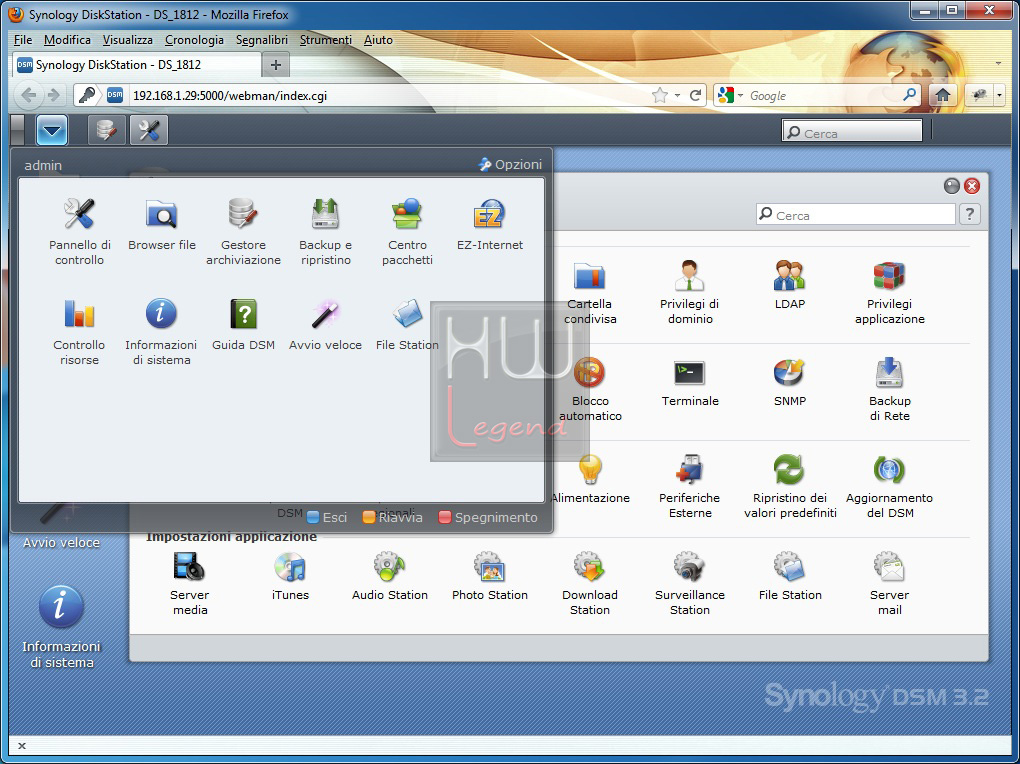
Task: Open Alimentazione power settings
Action: pyautogui.click(x=590, y=478)
